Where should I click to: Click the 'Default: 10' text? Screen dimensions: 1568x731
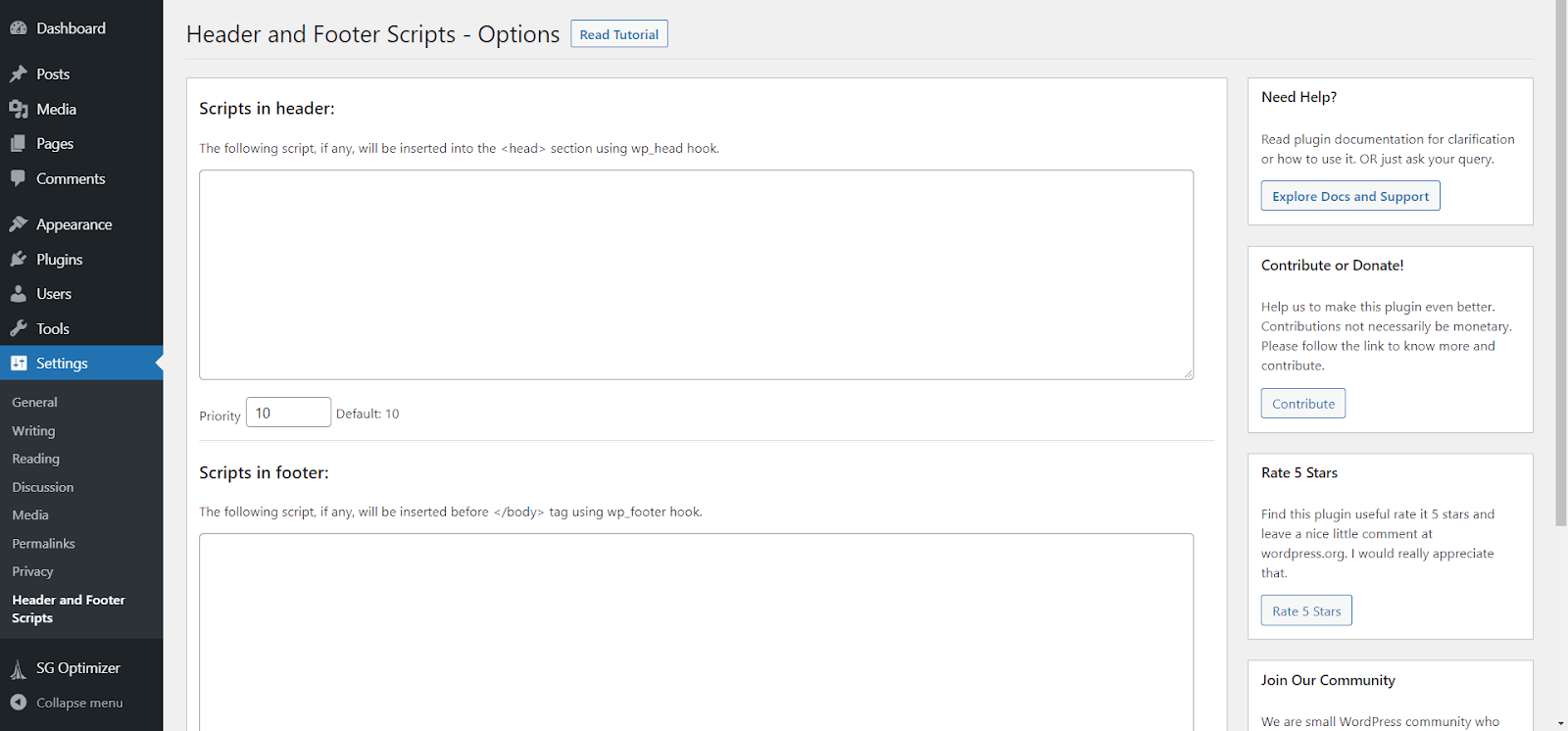pyautogui.click(x=367, y=414)
